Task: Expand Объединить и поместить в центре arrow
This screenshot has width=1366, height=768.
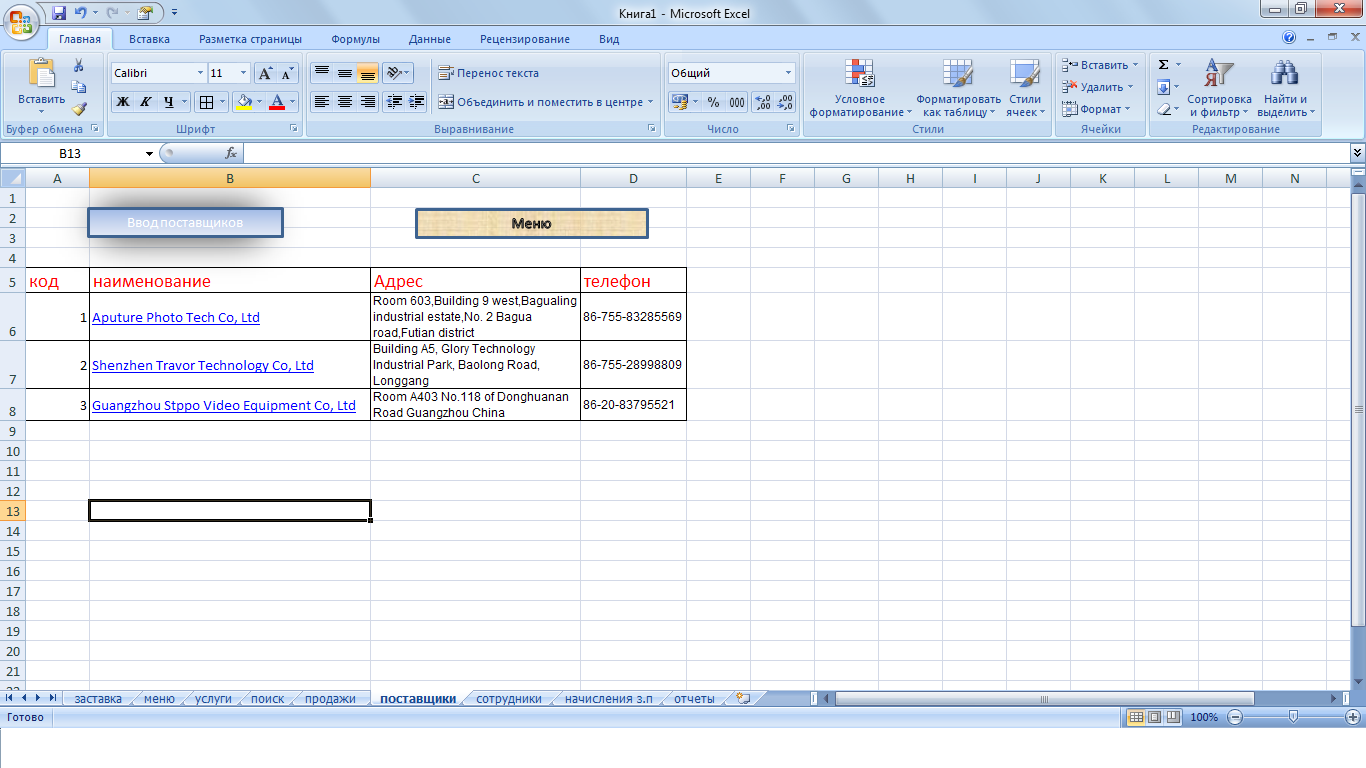Action: point(650,102)
